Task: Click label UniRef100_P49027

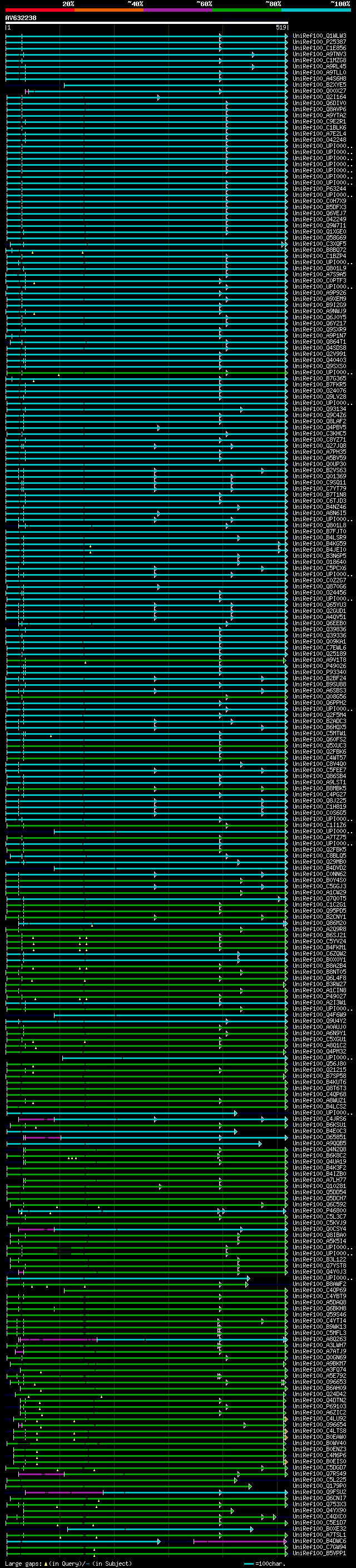Action: pos(319,996)
